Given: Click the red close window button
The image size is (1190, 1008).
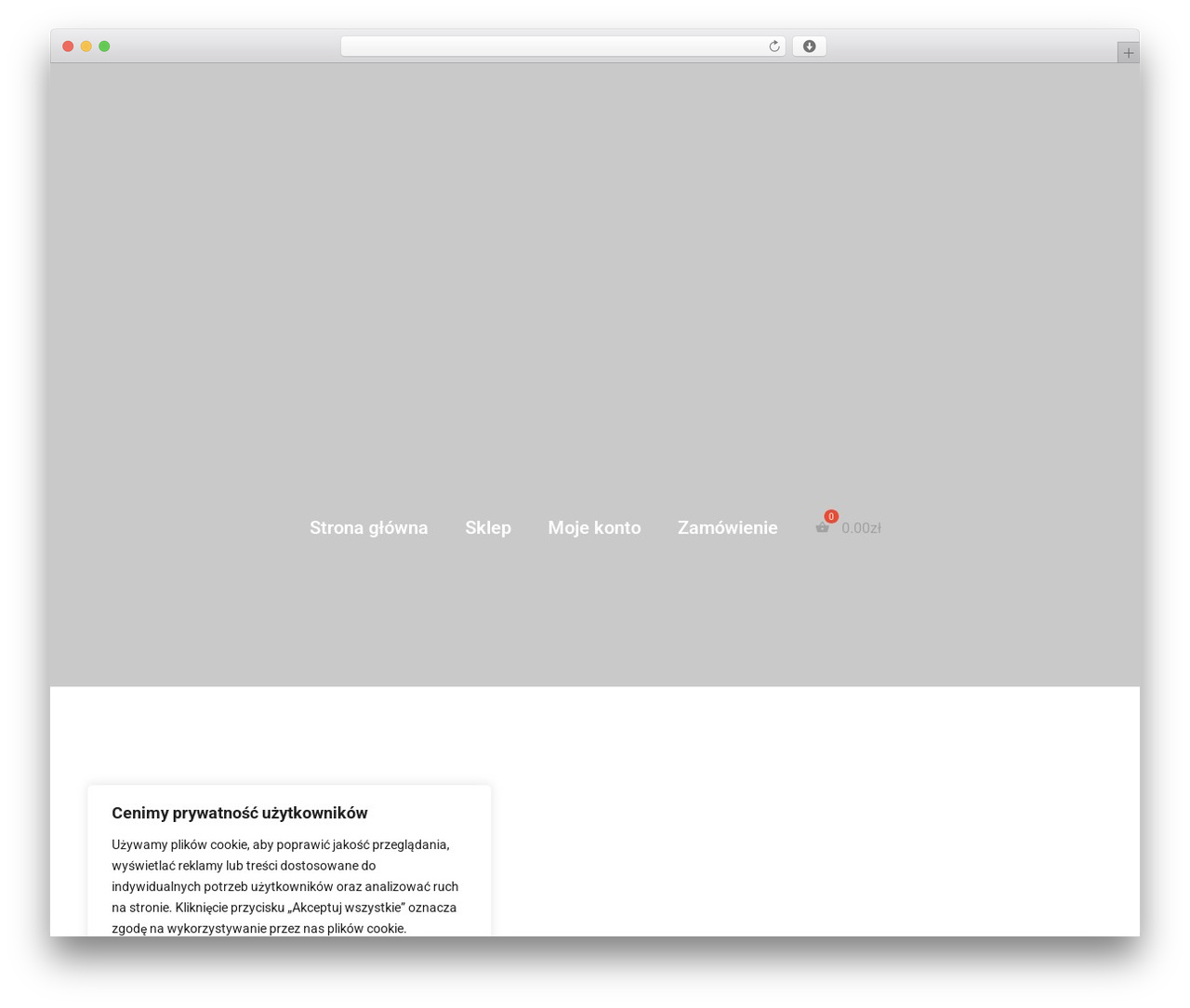Looking at the screenshot, I should point(68,46).
